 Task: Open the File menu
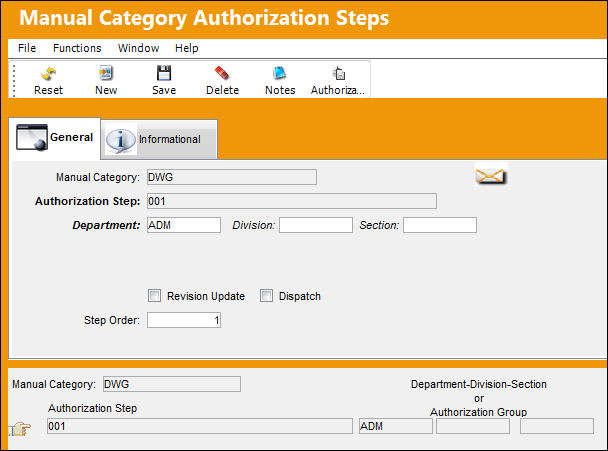tap(27, 48)
